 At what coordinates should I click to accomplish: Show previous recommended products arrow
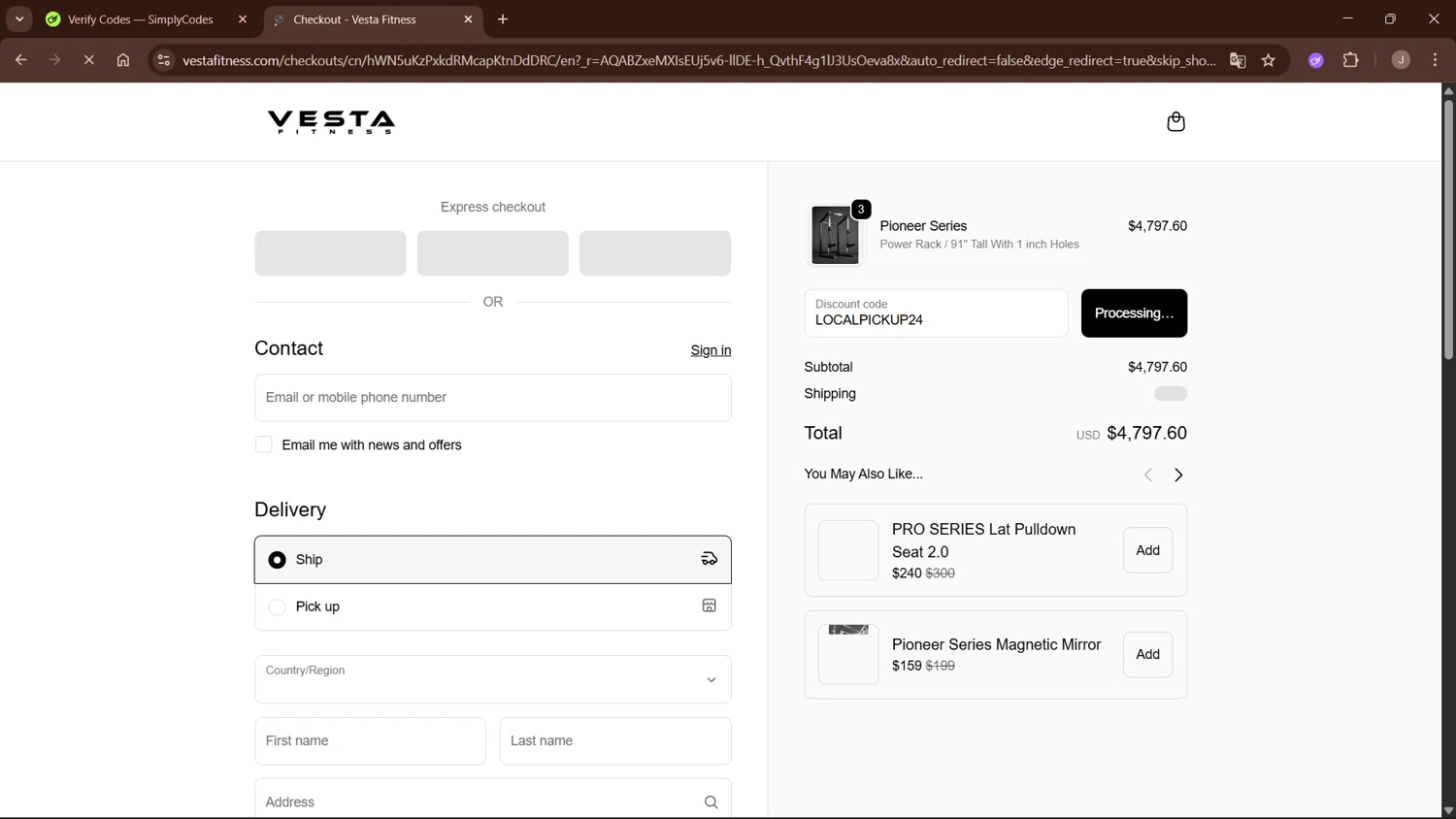pyautogui.click(x=1148, y=475)
